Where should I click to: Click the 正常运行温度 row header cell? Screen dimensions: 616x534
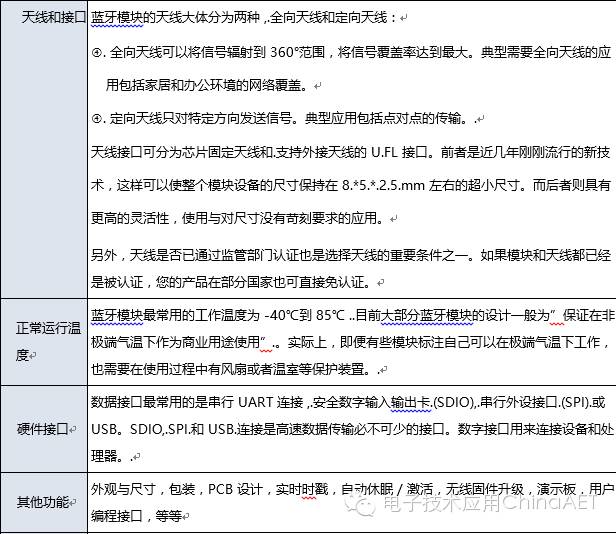[x=44, y=342]
